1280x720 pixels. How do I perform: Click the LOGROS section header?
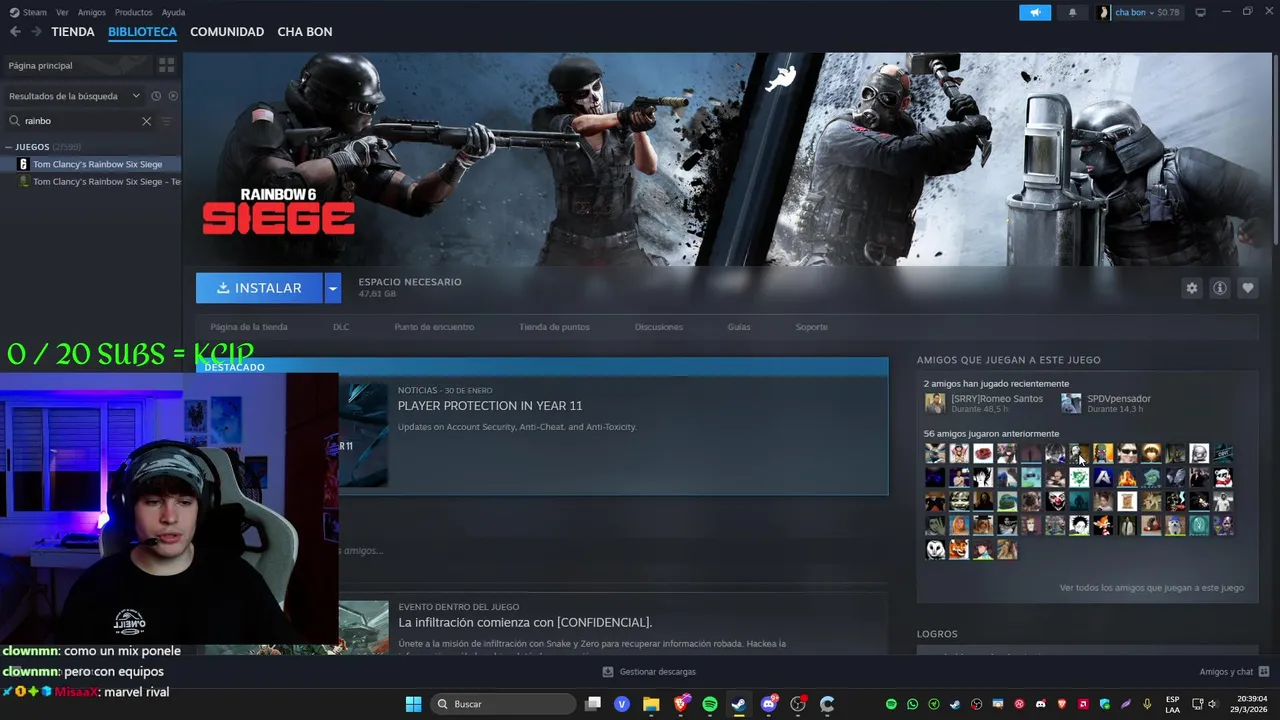click(x=937, y=634)
